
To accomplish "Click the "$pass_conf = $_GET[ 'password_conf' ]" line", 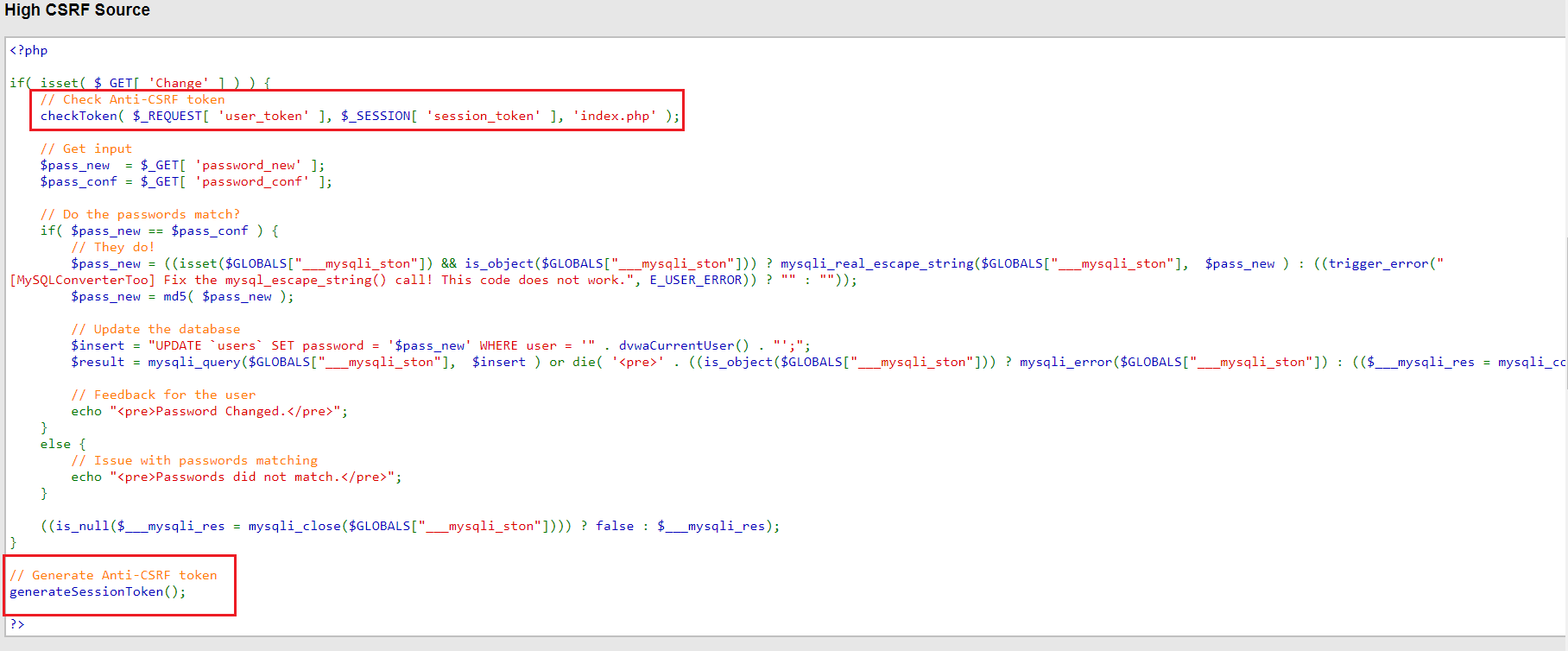I will pyautogui.click(x=186, y=181).
